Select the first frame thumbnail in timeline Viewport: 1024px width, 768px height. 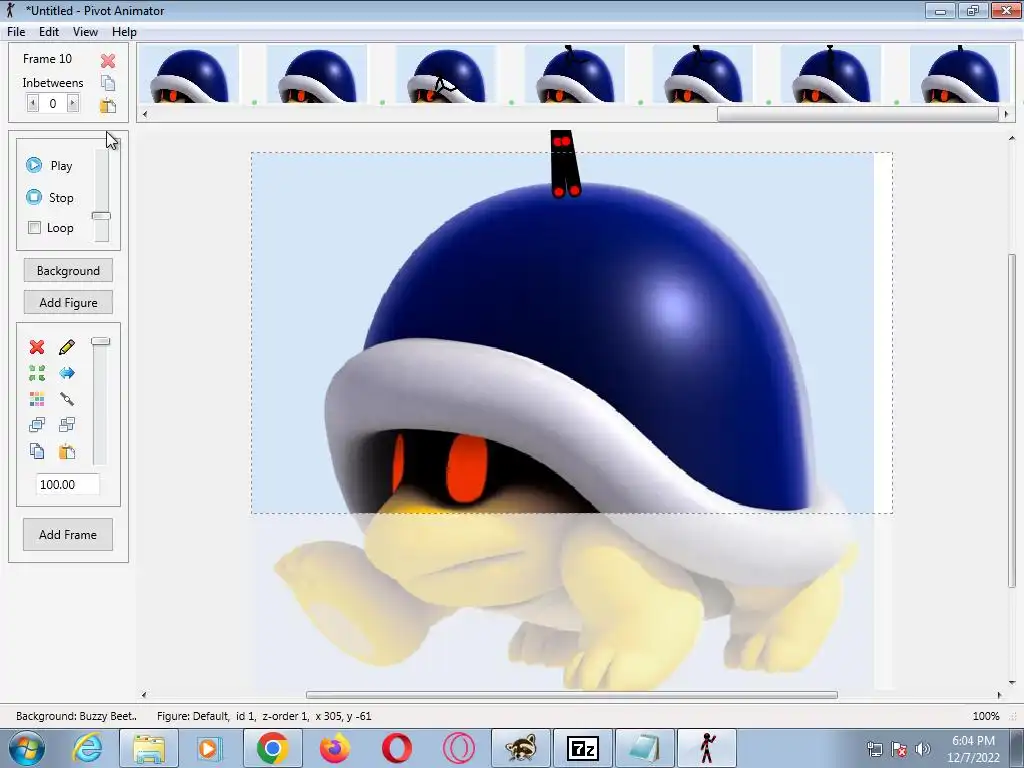coord(189,74)
